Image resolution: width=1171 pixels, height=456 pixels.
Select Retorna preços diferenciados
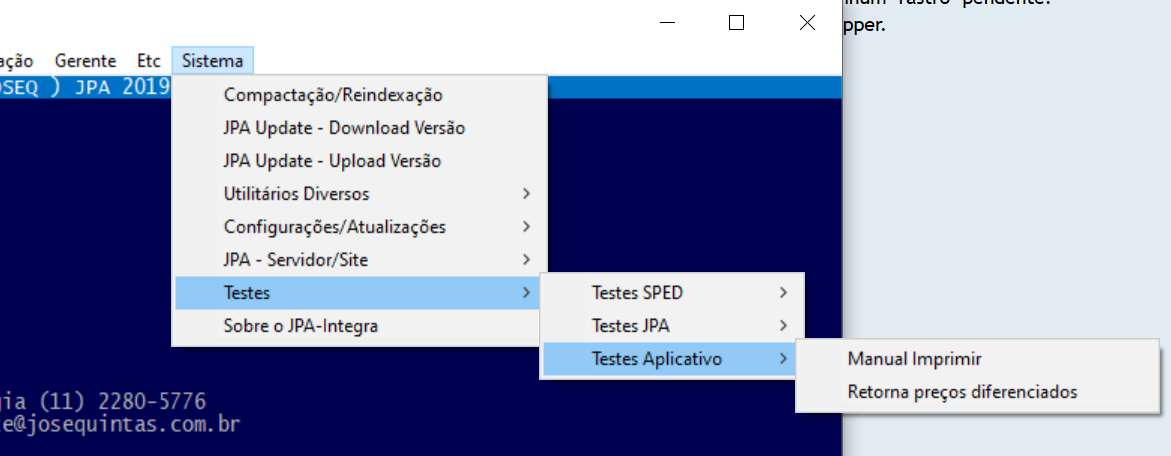coord(962,392)
